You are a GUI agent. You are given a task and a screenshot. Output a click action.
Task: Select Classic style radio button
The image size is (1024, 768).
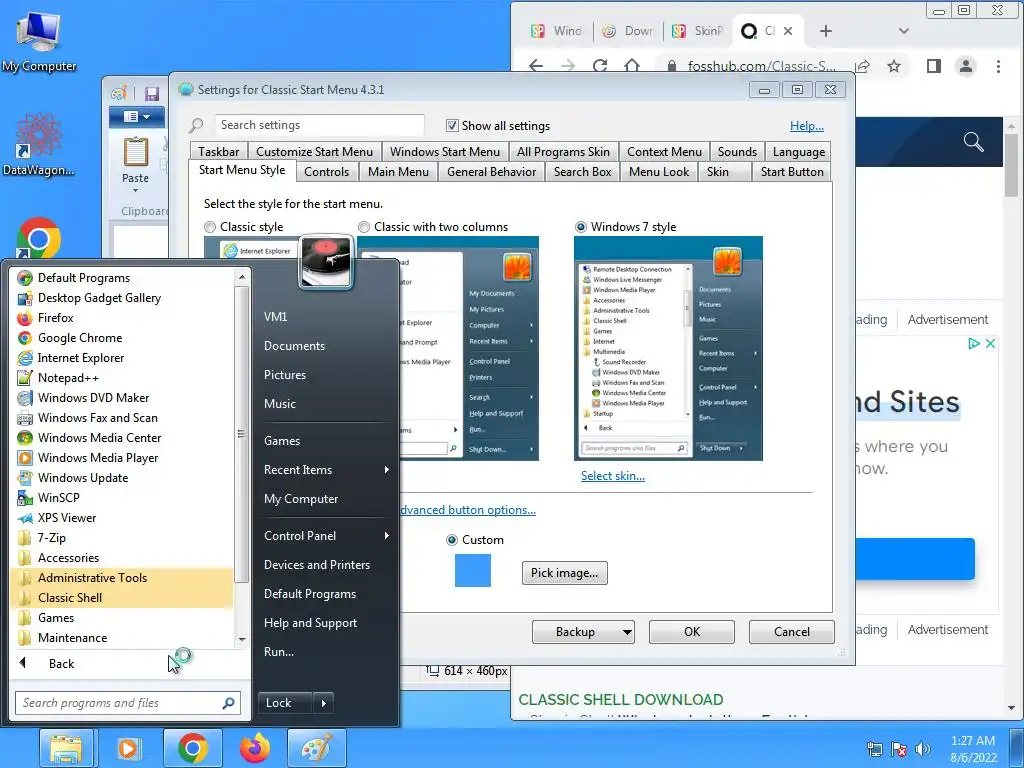210,227
